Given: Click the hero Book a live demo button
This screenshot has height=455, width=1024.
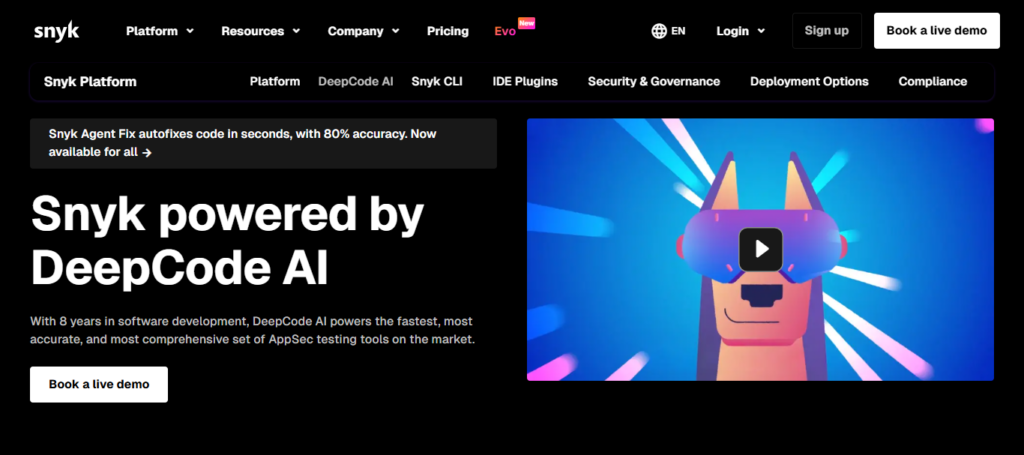Looking at the screenshot, I should click(x=99, y=384).
